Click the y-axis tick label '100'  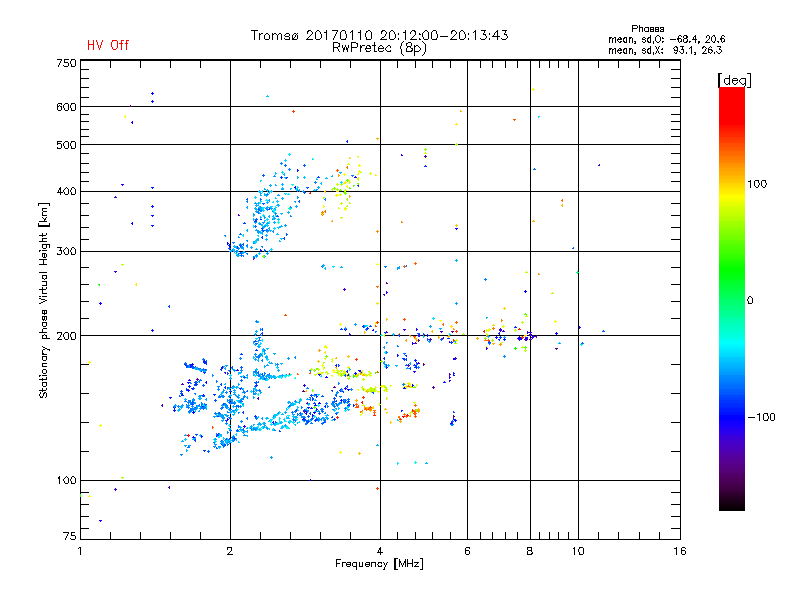click(x=66, y=481)
